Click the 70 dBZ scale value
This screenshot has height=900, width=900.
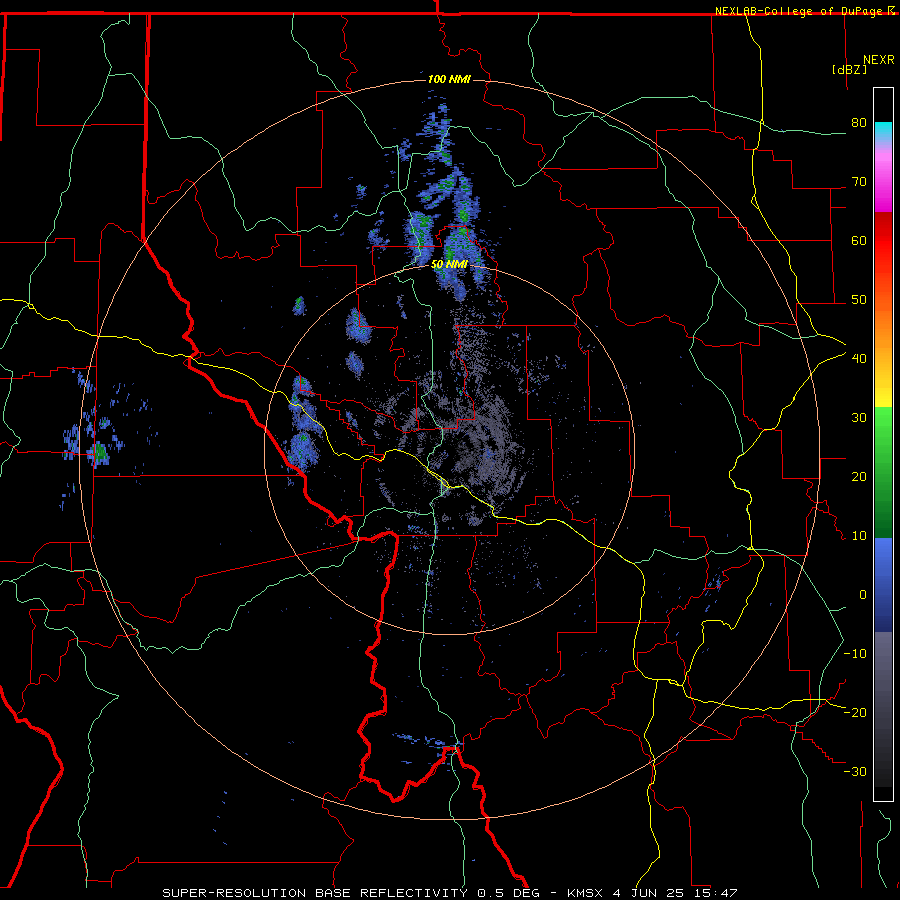point(859,182)
